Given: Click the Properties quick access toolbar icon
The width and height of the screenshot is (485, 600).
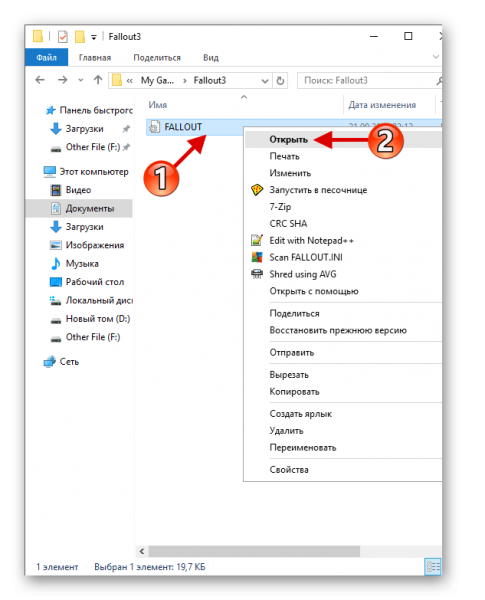Looking at the screenshot, I should pos(63,37).
